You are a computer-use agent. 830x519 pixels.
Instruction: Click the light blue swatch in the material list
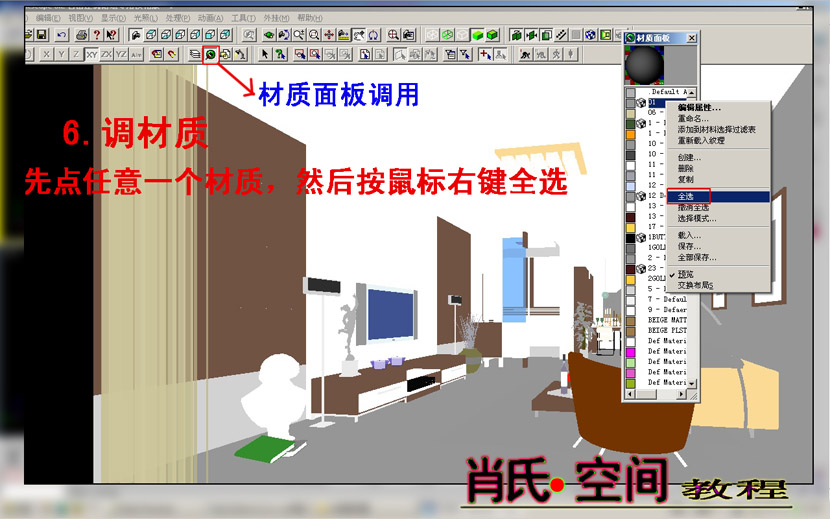(630, 186)
